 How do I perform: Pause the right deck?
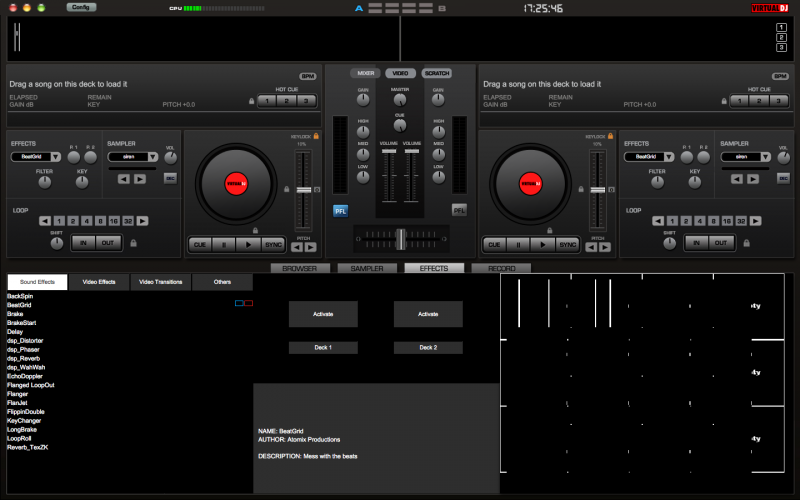coord(519,244)
